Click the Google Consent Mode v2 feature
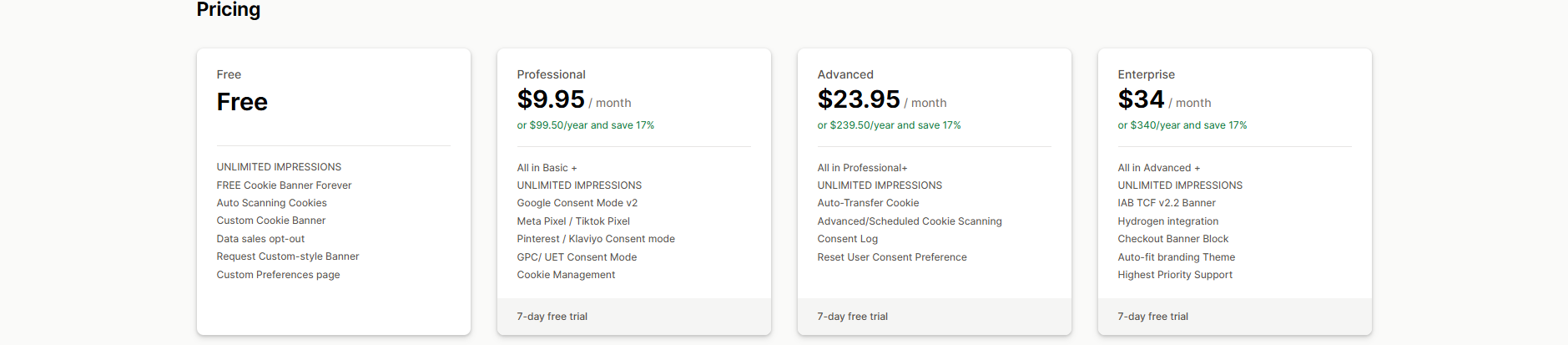Image resolution: width=1568 pixels, height=345 pixels. click(577, 203)
